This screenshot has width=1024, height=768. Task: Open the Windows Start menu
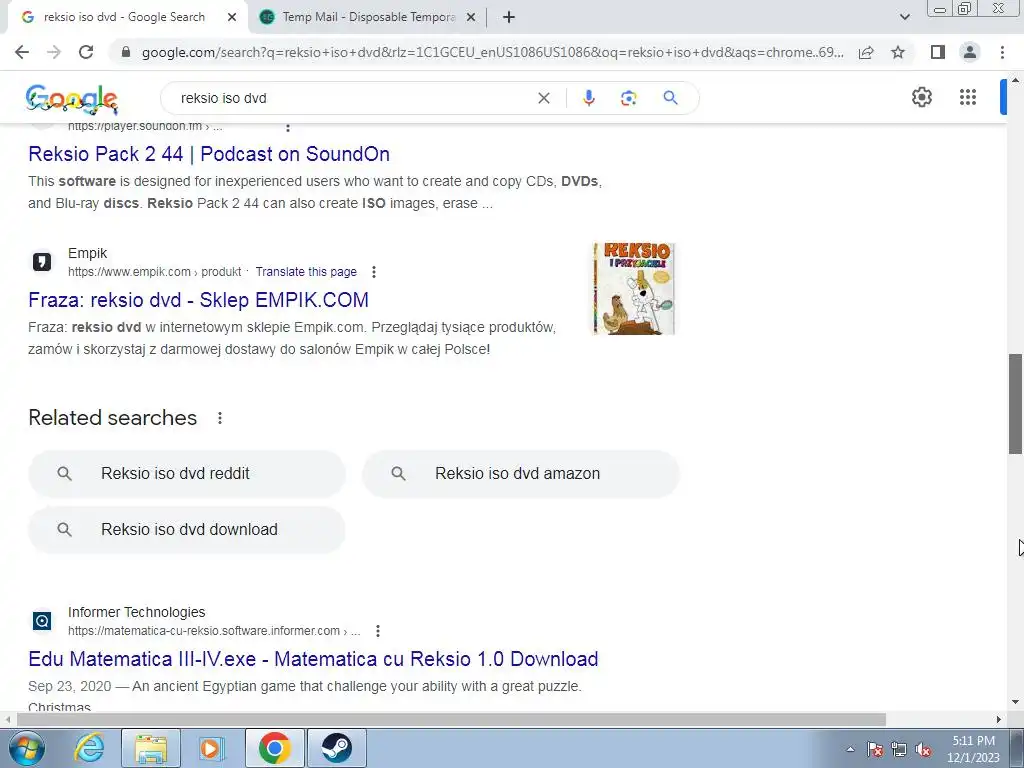[x=26, y=748]
